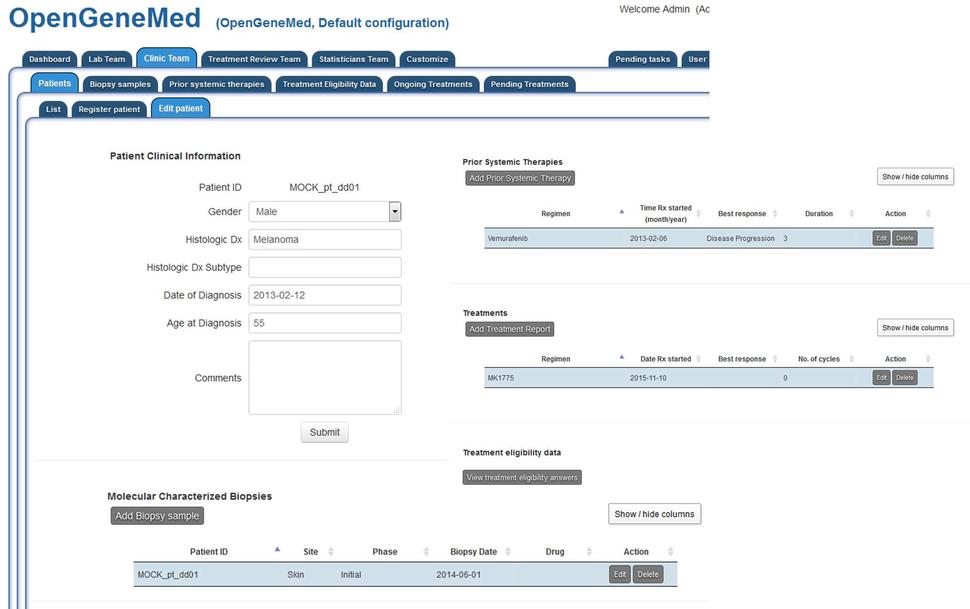The height and width of the screenshot is (609, 970).
Task: Submit the patient clinical information
Action: pos(324,433)
